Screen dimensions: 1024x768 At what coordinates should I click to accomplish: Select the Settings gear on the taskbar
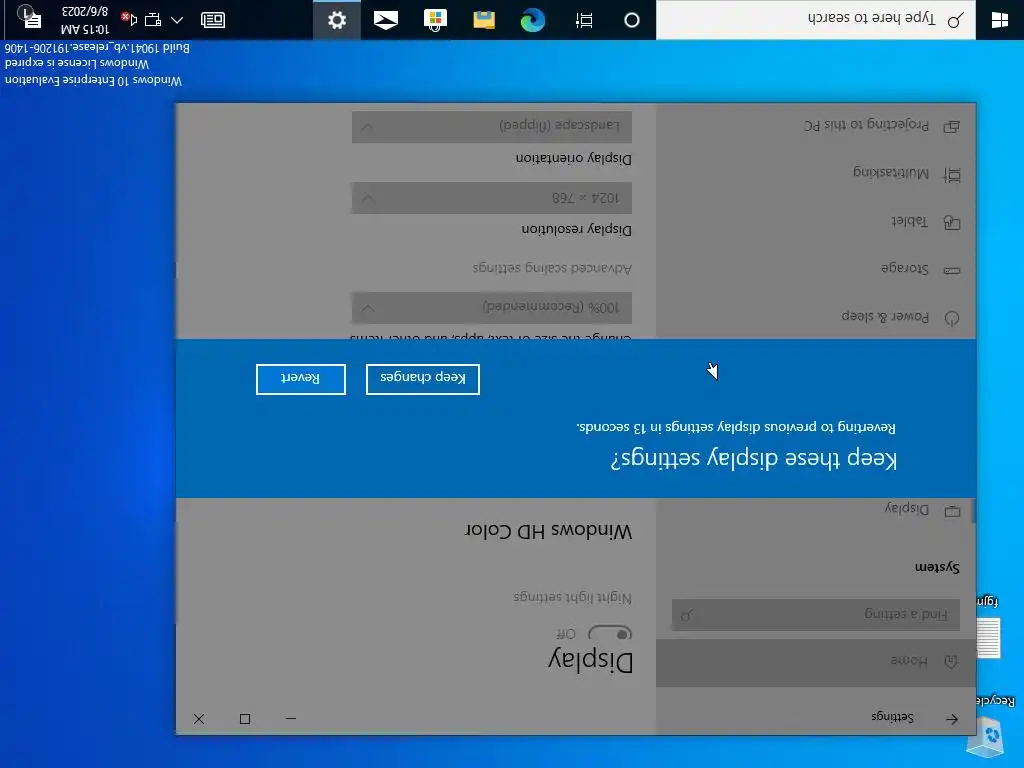click(337, 20)
